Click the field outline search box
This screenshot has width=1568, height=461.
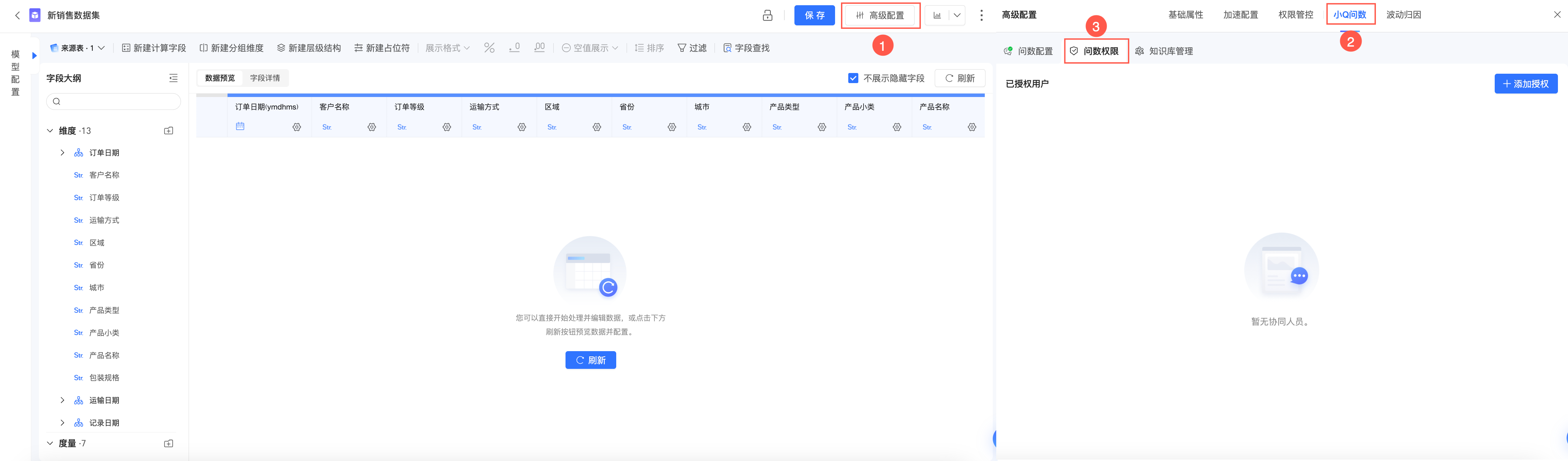114,101
